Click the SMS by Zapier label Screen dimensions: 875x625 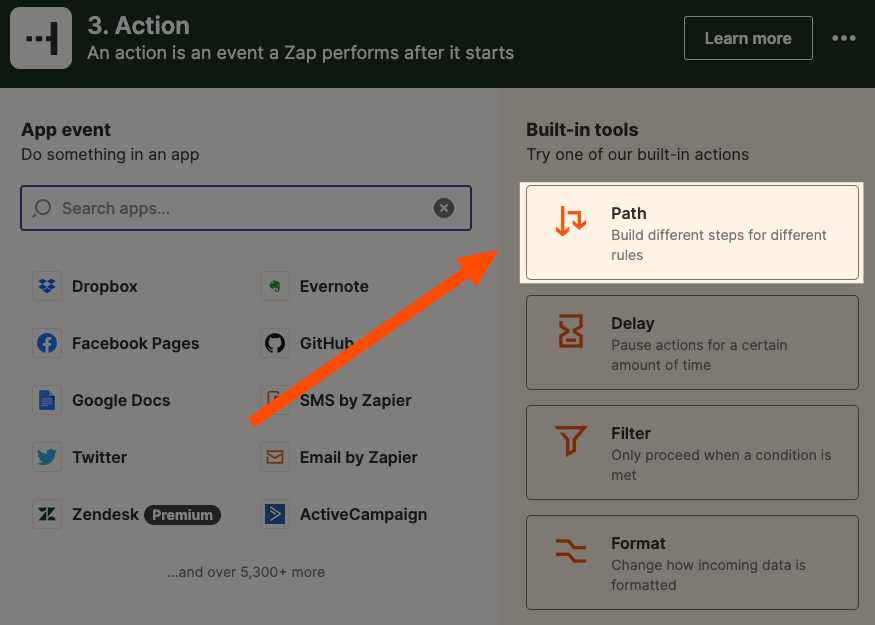tap(355, 400)
